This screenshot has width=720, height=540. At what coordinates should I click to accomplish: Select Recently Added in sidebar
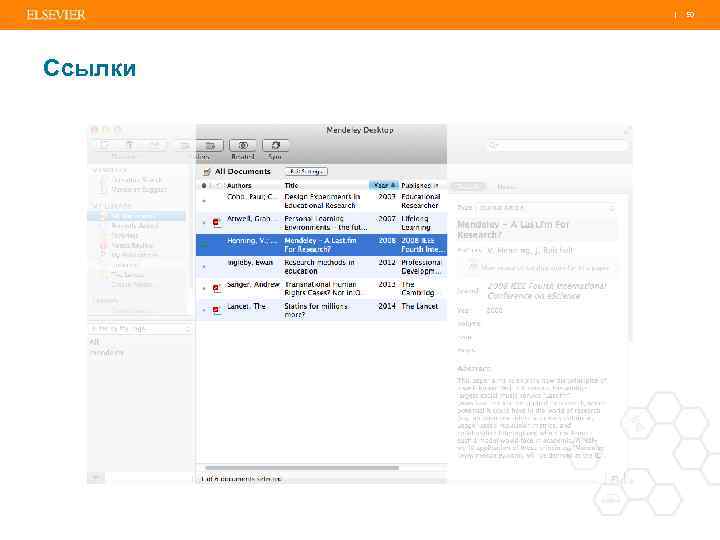(135, 225)
